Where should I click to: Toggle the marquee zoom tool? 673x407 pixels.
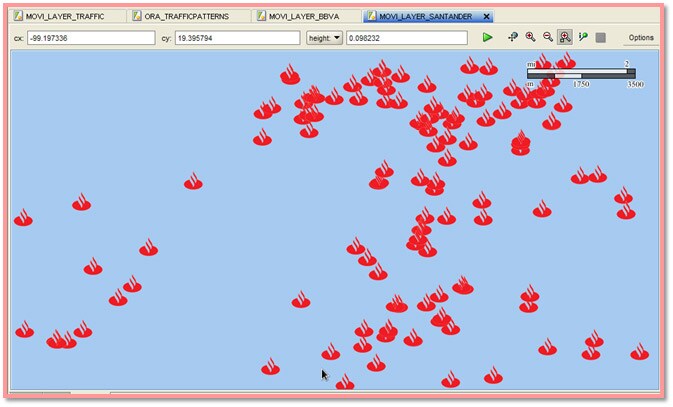pyautogui.click(x=565, y=37)
